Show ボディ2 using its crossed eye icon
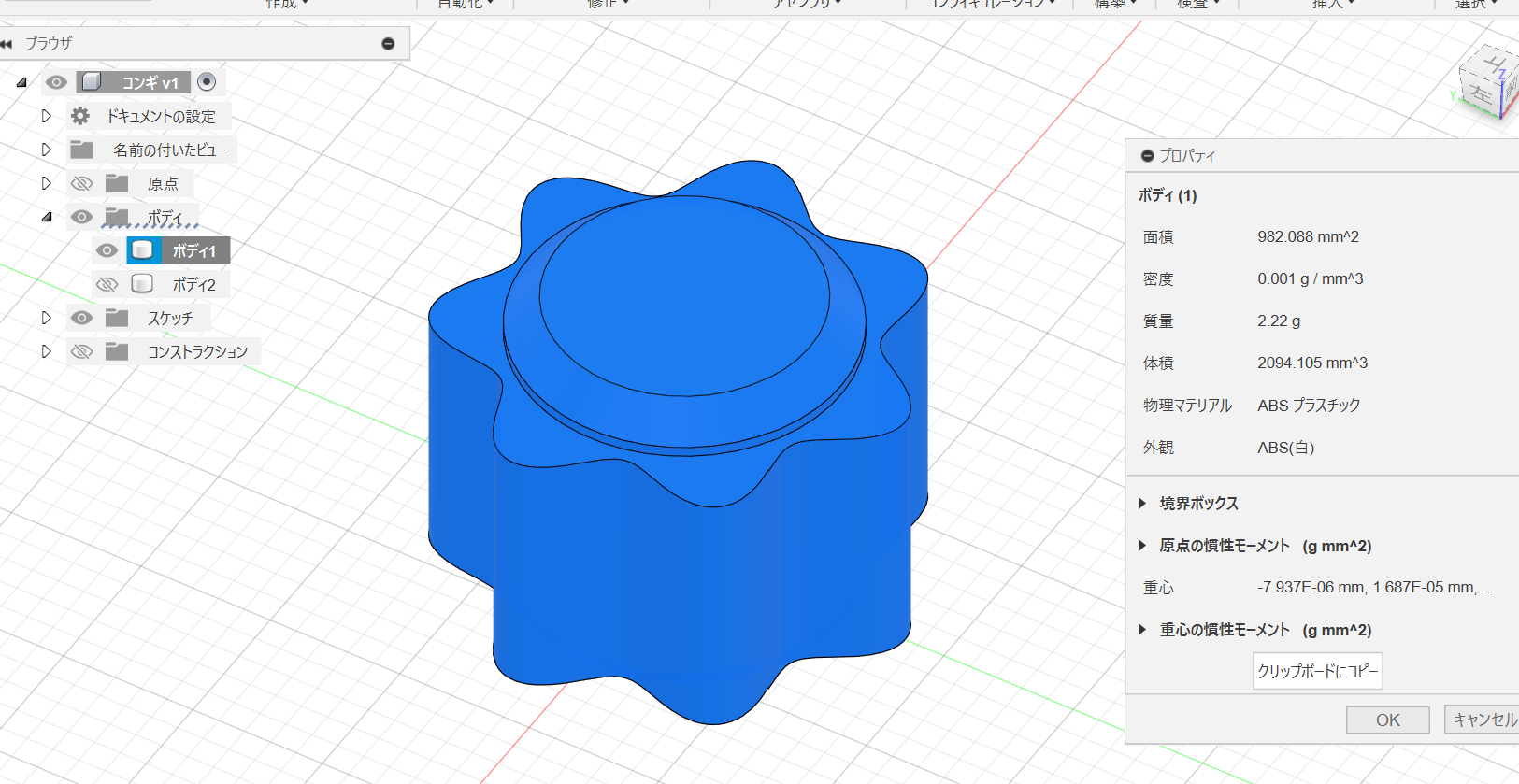Viewport: 1519px width, 784px height. click(x=107, y=284)
